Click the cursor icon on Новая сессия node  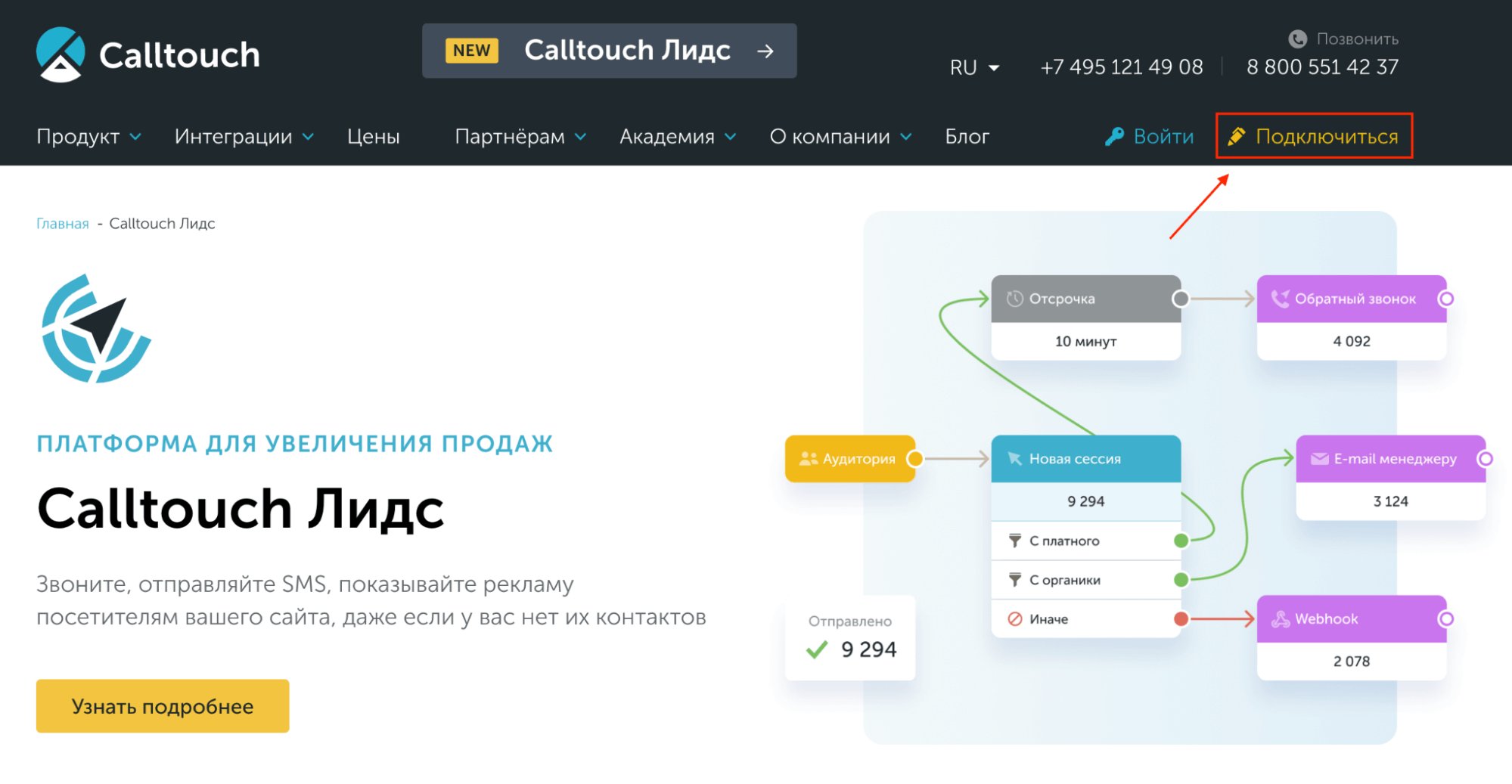(1016, 458)
